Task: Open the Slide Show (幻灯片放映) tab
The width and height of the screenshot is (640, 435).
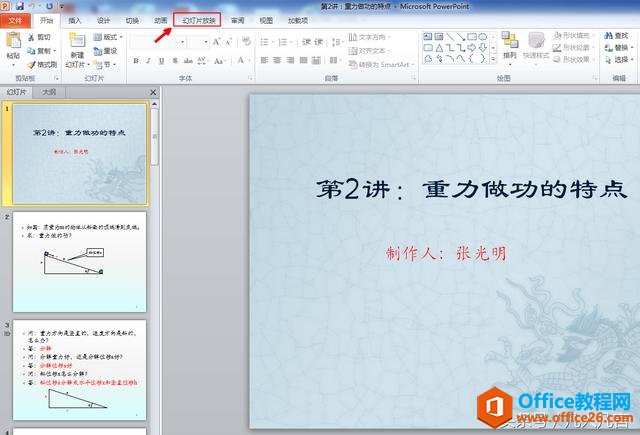Action: (x=199, y=20)
